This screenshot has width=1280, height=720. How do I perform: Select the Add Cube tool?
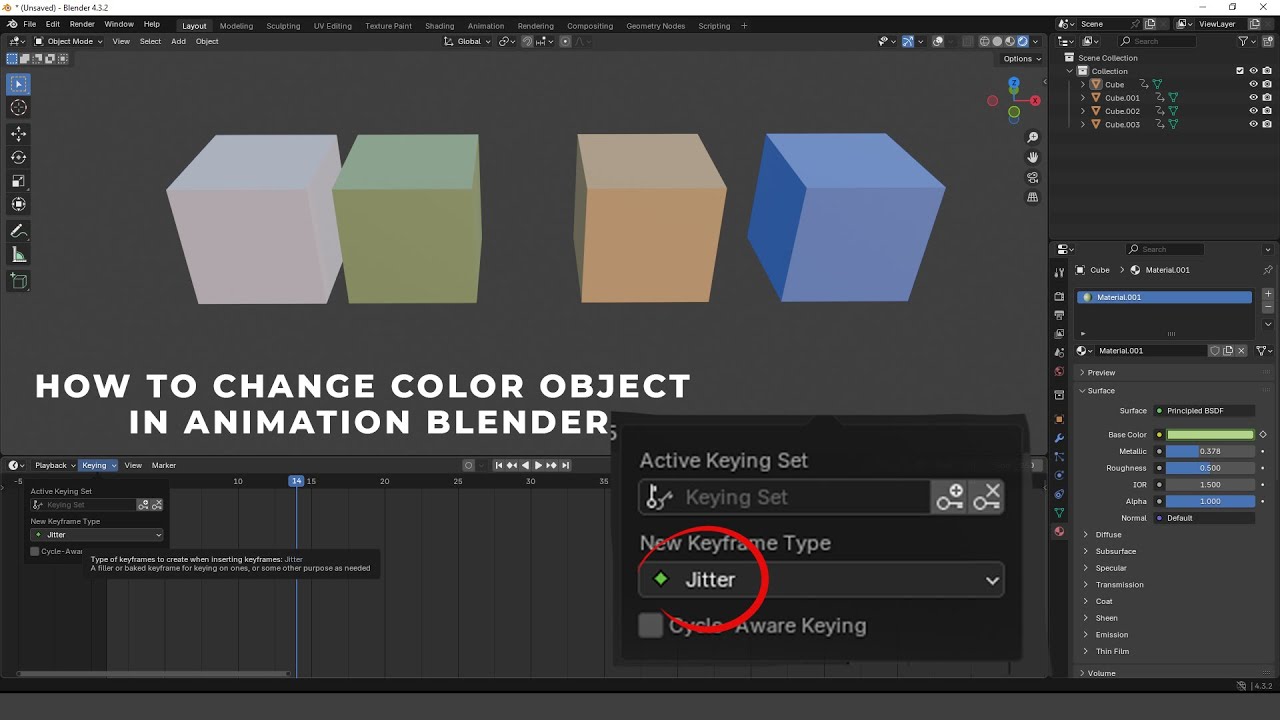(x=18, y=281)
